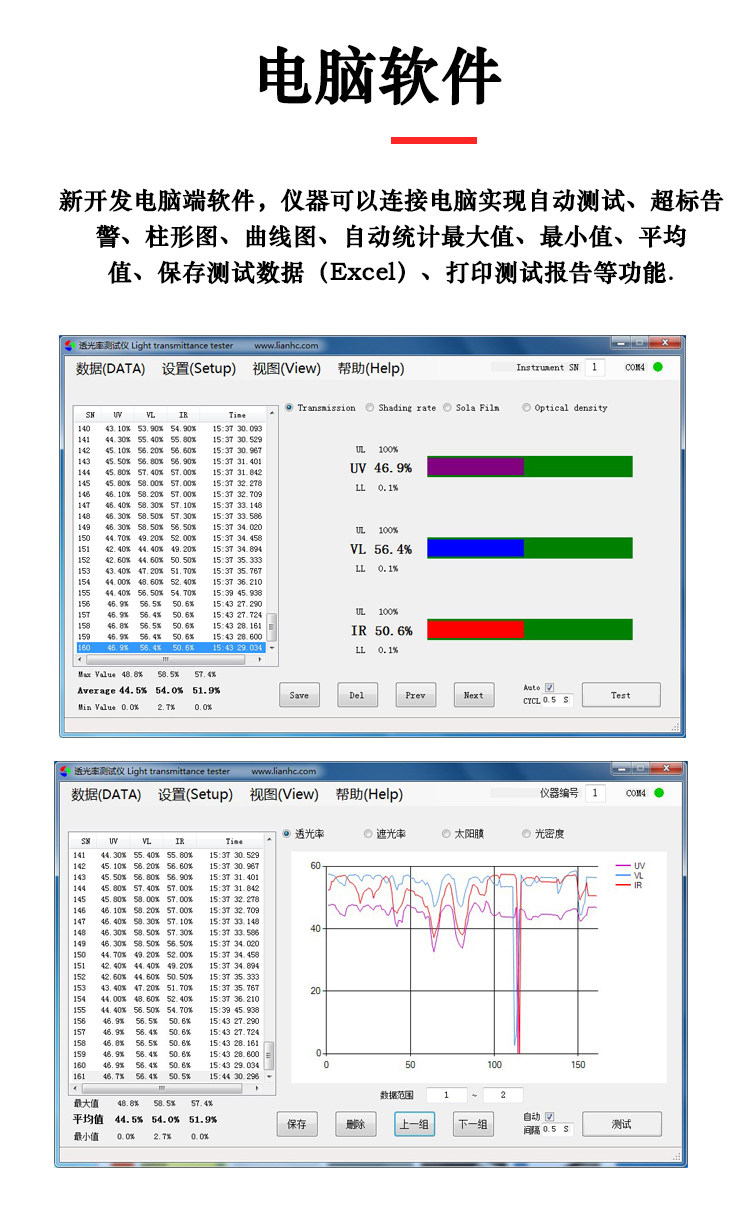Click the blue VL transmittance bar

coord(475,548)
